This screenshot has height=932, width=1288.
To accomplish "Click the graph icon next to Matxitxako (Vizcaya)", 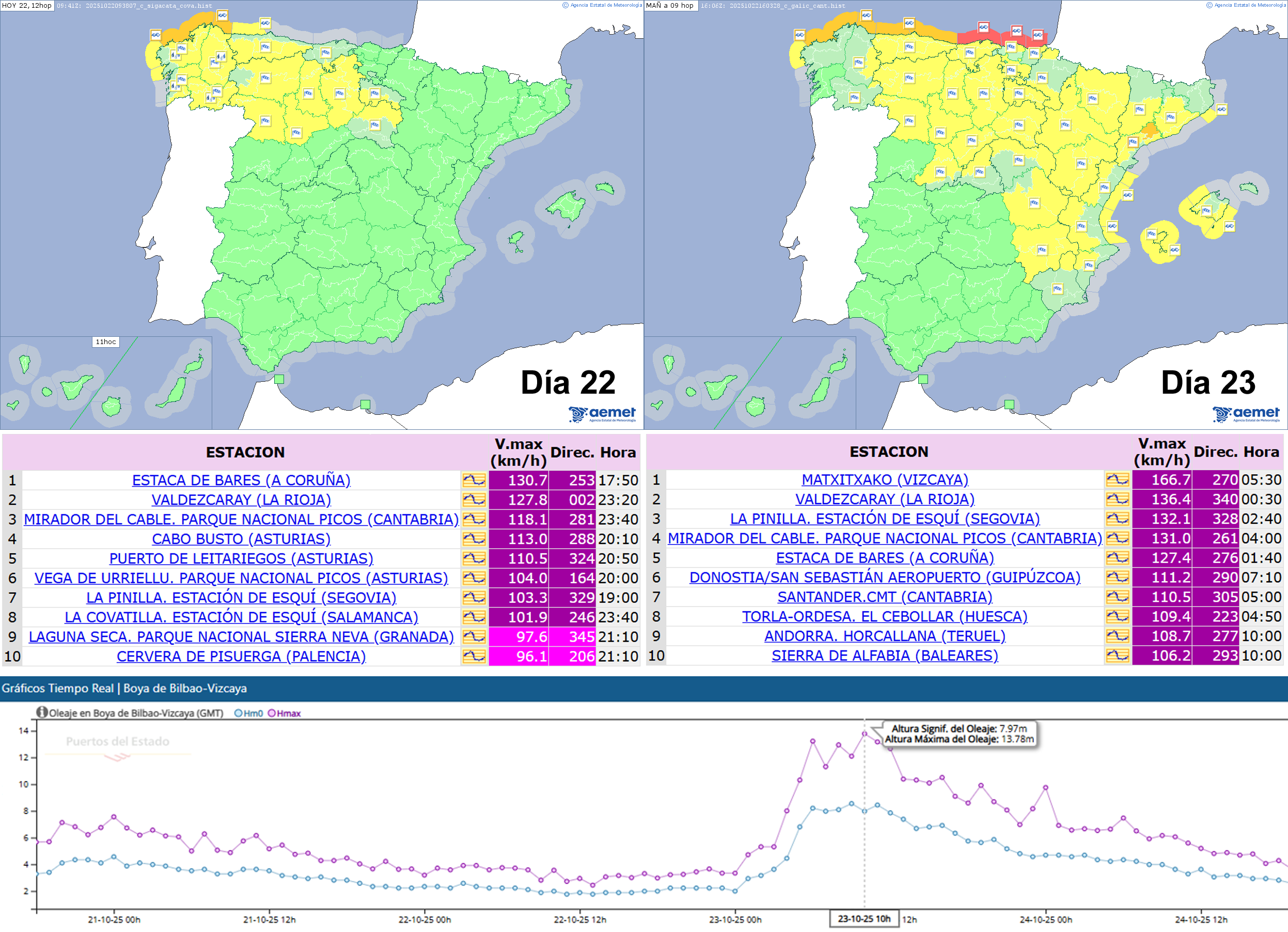I will click(1117, 480).
